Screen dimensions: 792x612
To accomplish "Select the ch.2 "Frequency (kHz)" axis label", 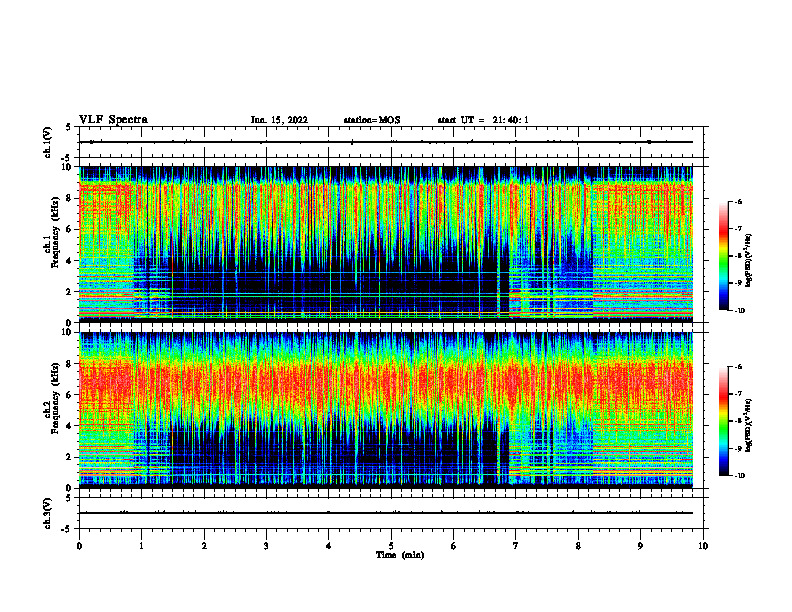I will (54, 398).
